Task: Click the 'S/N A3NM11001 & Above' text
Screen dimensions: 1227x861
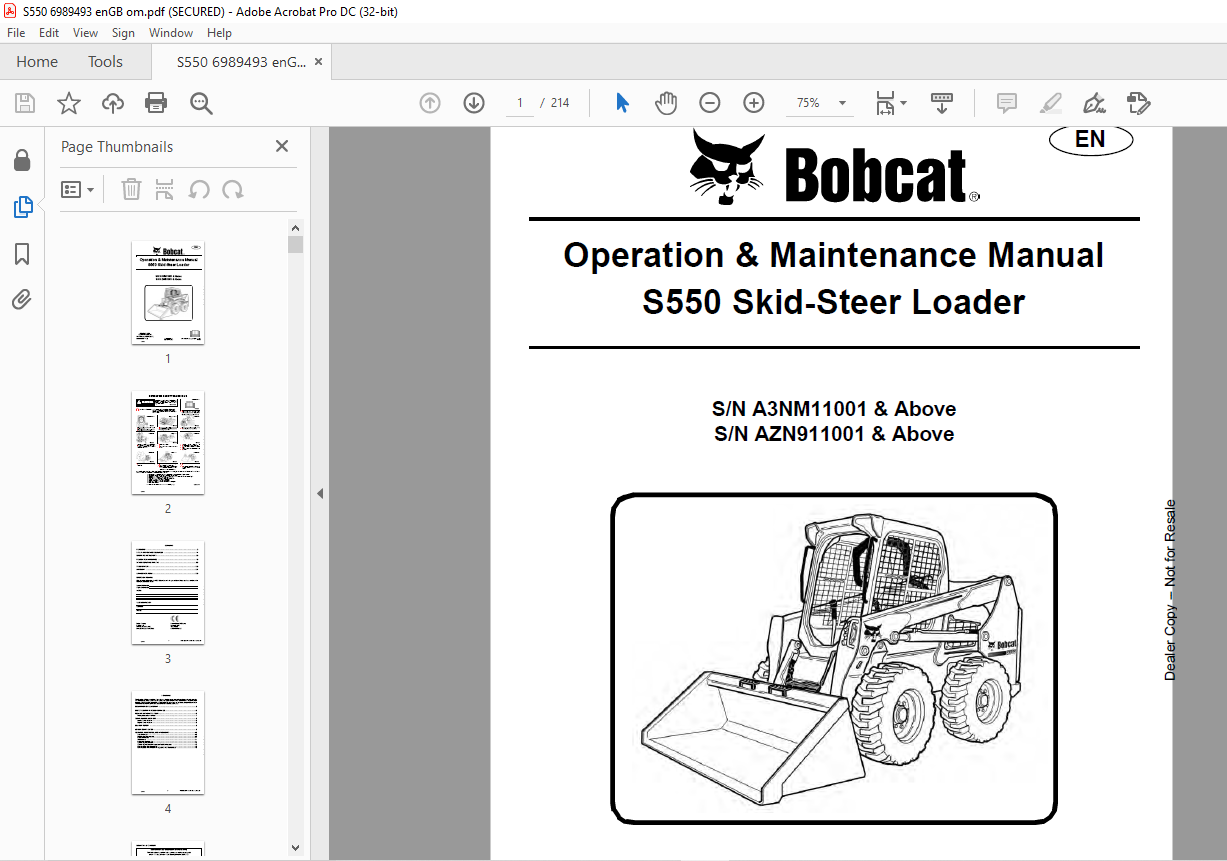Action: tap(834, 409)
